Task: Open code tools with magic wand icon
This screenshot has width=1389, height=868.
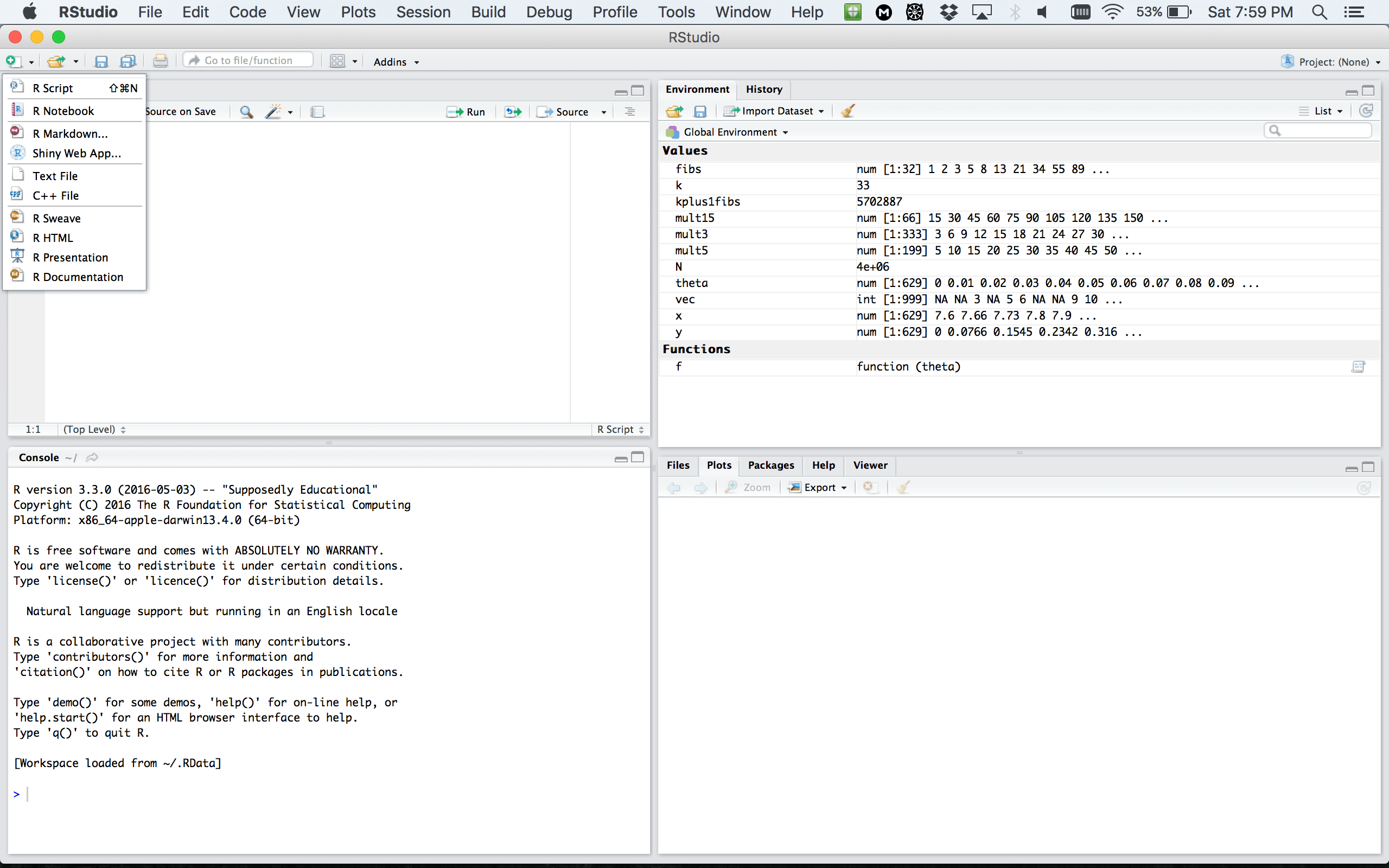Action: [x=275, y=111]
